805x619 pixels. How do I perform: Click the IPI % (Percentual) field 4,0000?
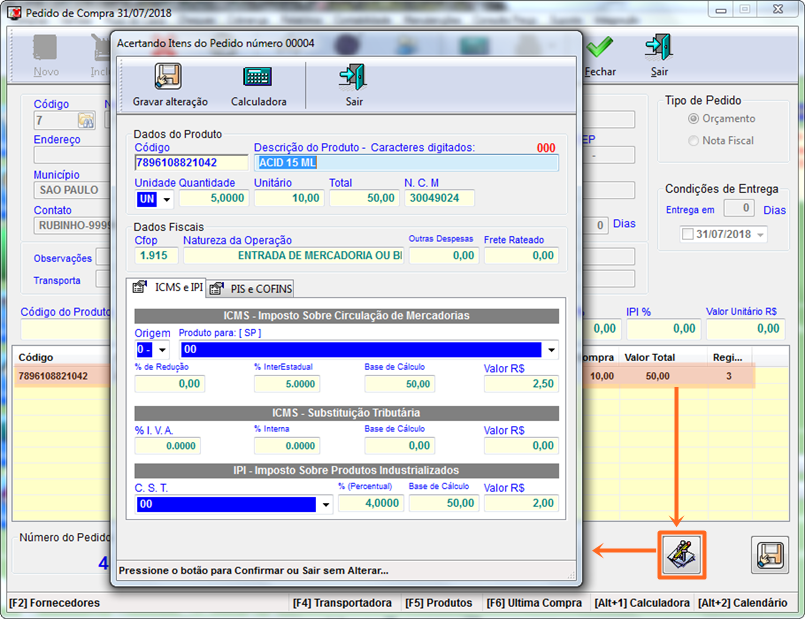371,504
